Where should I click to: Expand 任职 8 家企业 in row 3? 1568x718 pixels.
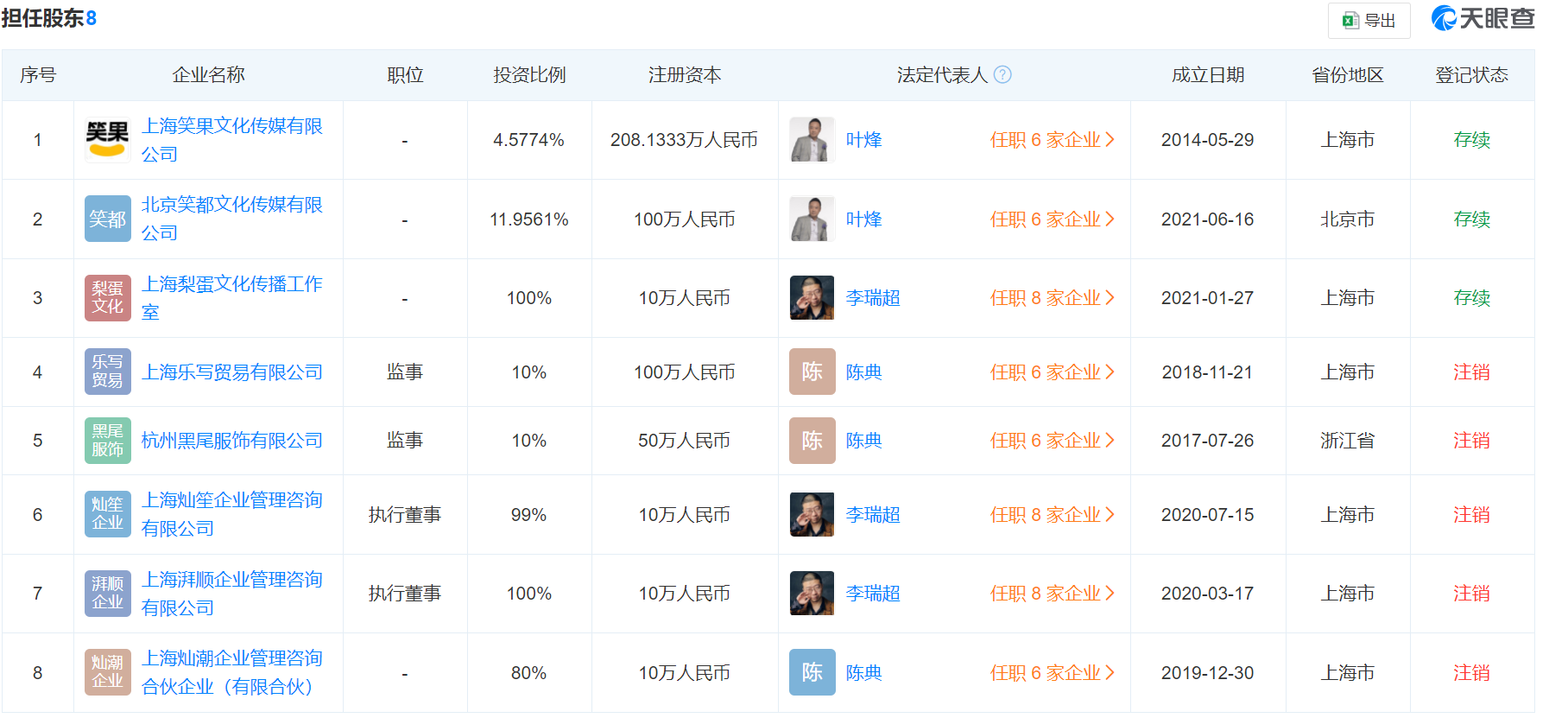pyautogui.click(x=1052, y=298)
